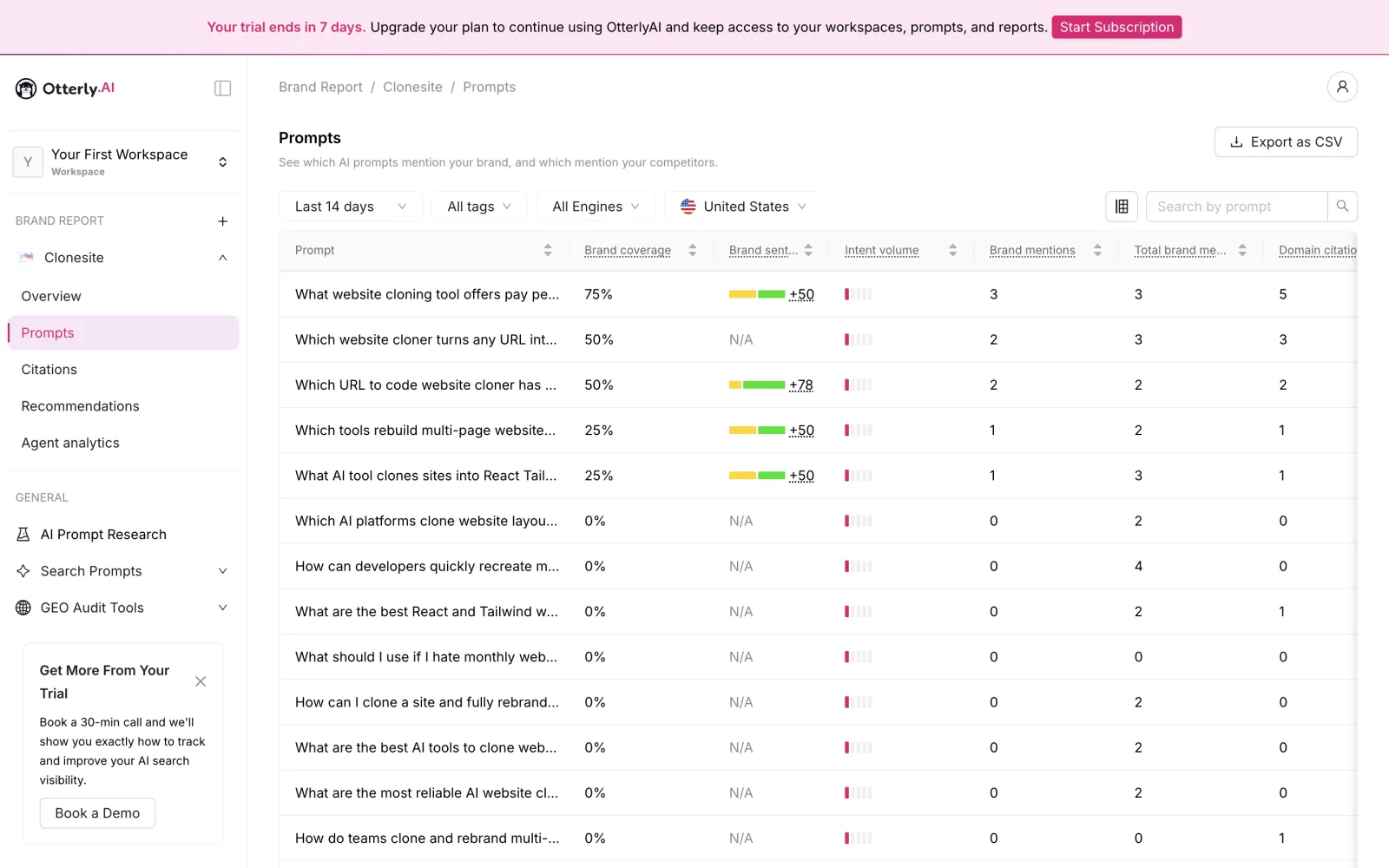Image resolution: width=1389 pixels, height=868 pixels.
Task: Sort by Brand mentions column
Action: pyautogui.click(x=1098, y=250)
